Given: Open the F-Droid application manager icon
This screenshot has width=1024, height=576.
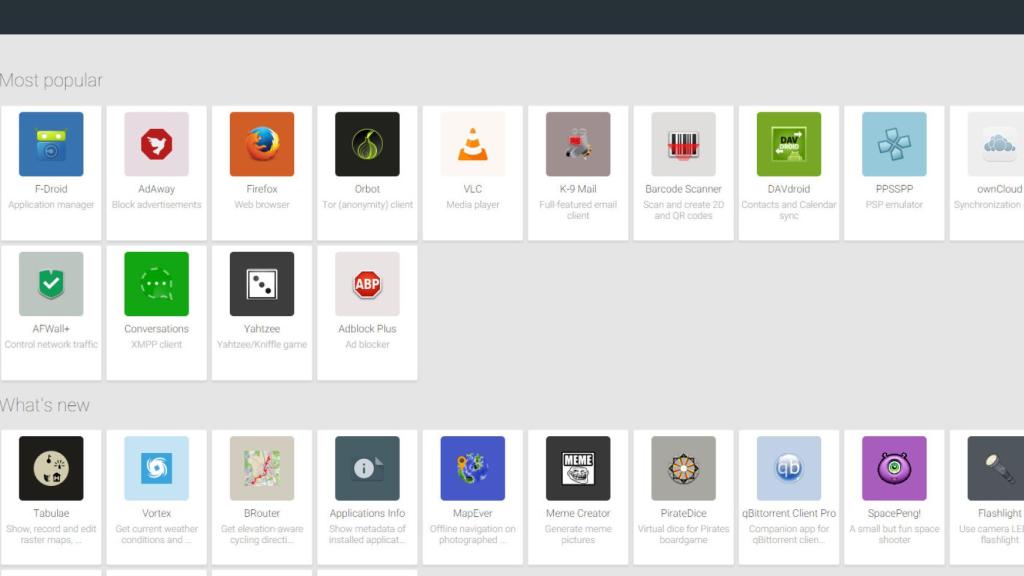Looking at the screenshot, I should (x=51, y=143).
